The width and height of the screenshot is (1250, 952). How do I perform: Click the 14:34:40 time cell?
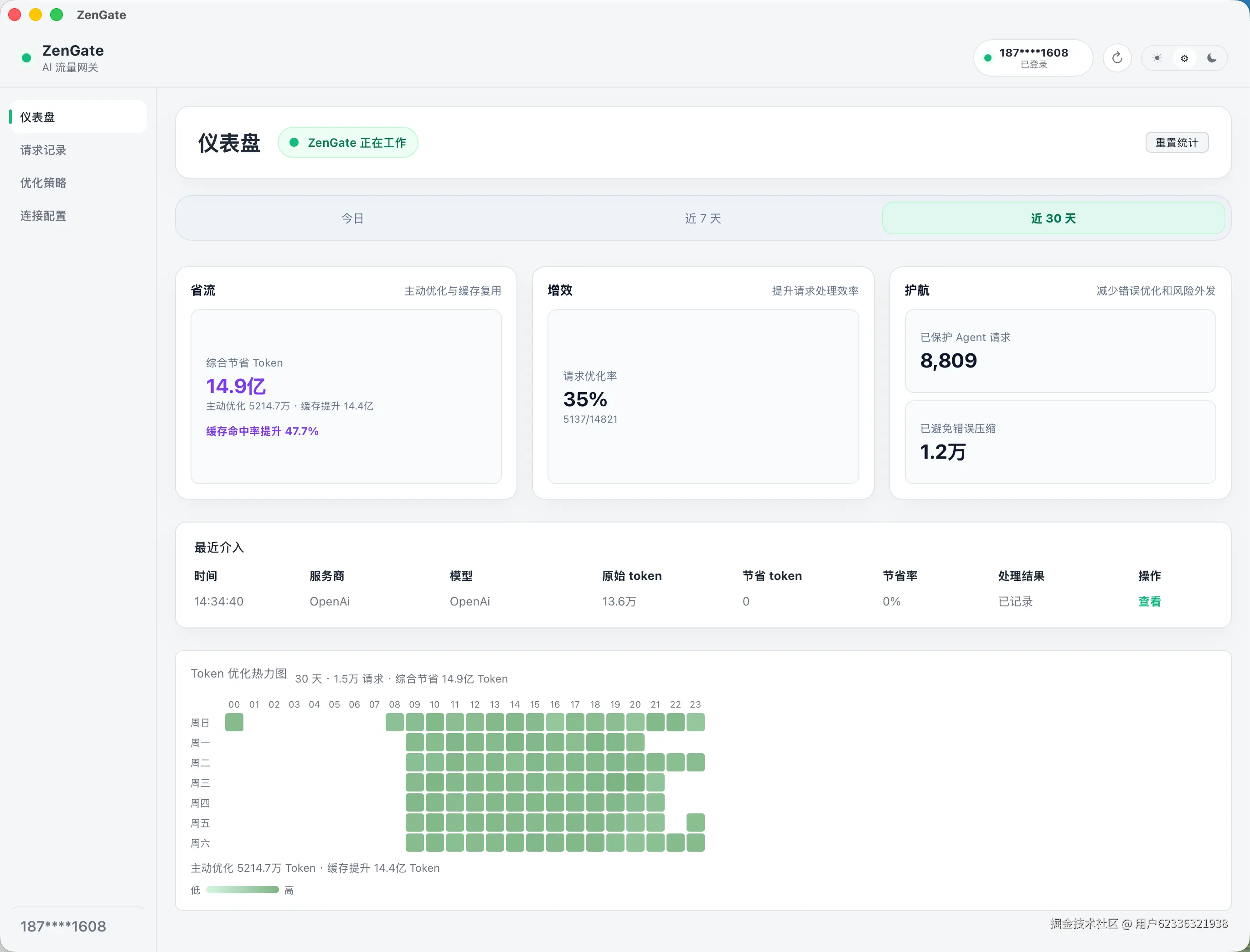(x=219, y=601)
